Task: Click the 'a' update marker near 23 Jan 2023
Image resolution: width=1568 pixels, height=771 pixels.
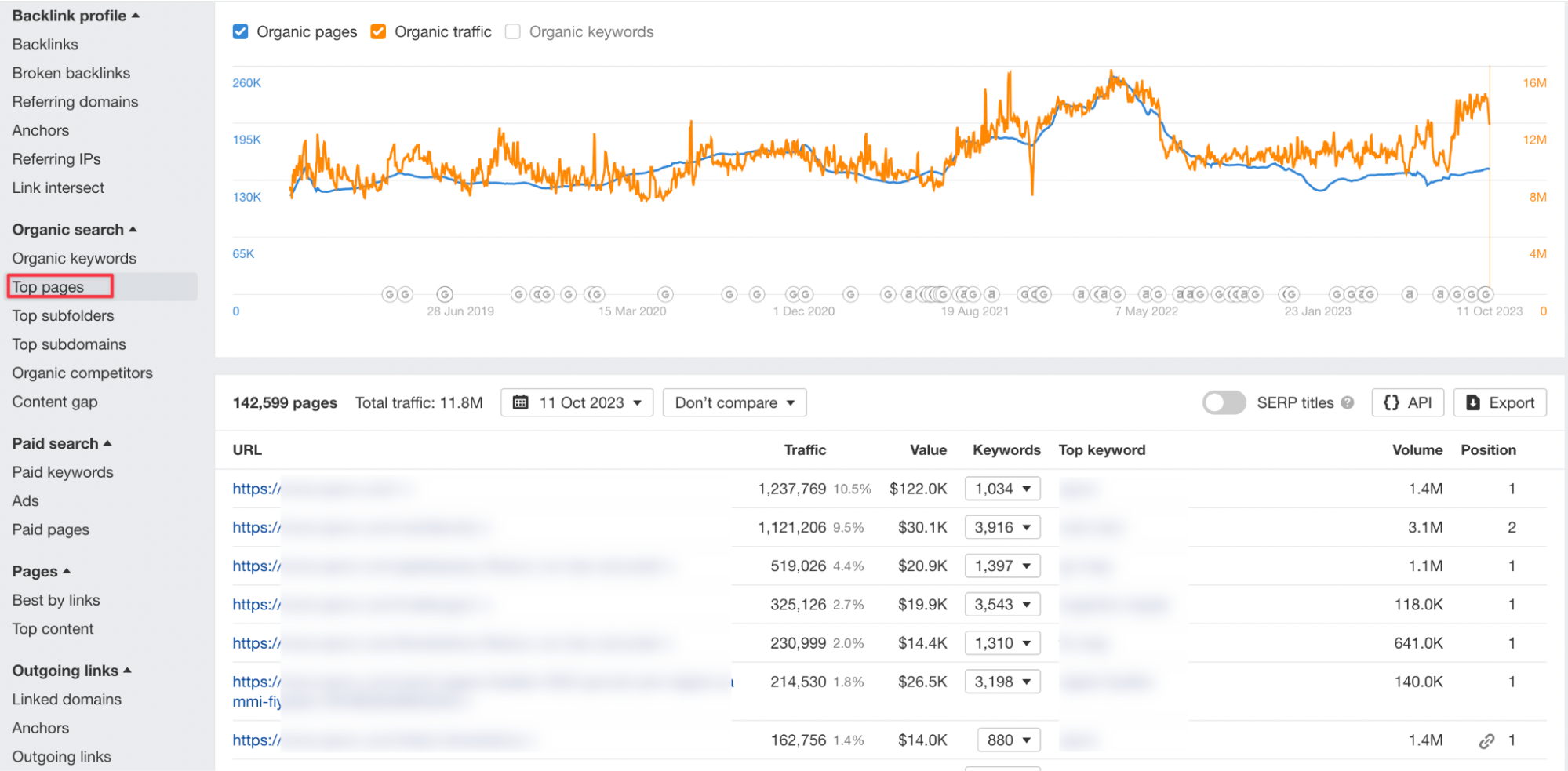Action: coord(1410,294)
